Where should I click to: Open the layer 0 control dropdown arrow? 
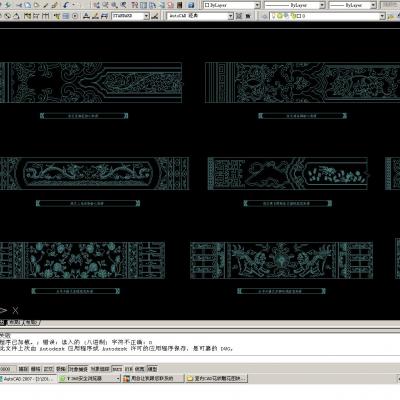(x=382, y=16)
